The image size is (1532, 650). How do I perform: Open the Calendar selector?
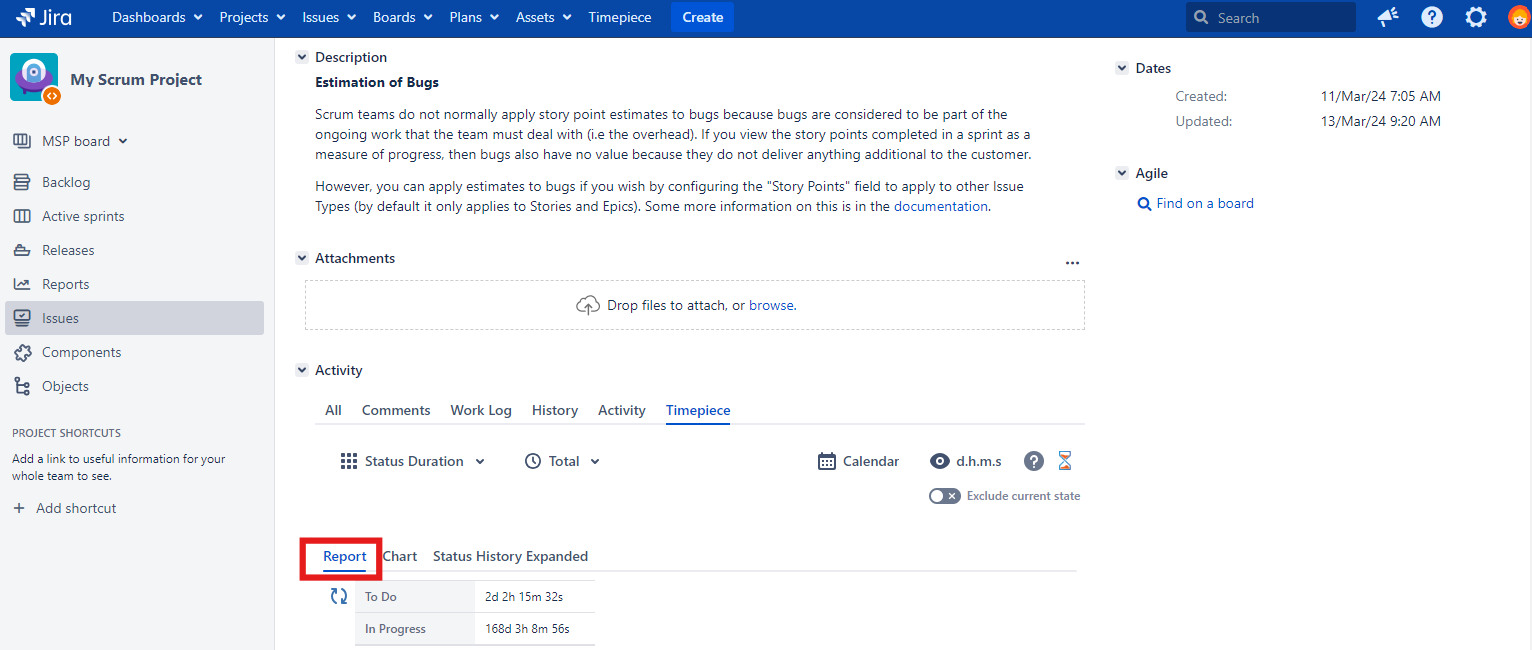tap(858, 461)
